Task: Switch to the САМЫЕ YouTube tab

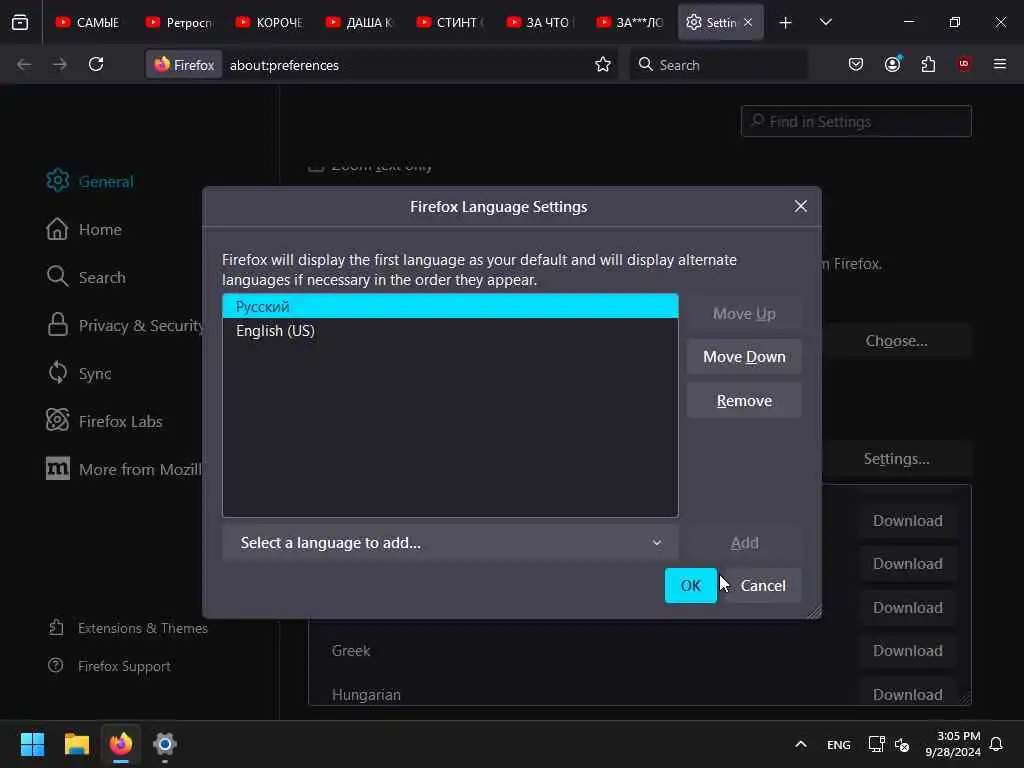Action: pyautogui.click(x=88, y=22)
